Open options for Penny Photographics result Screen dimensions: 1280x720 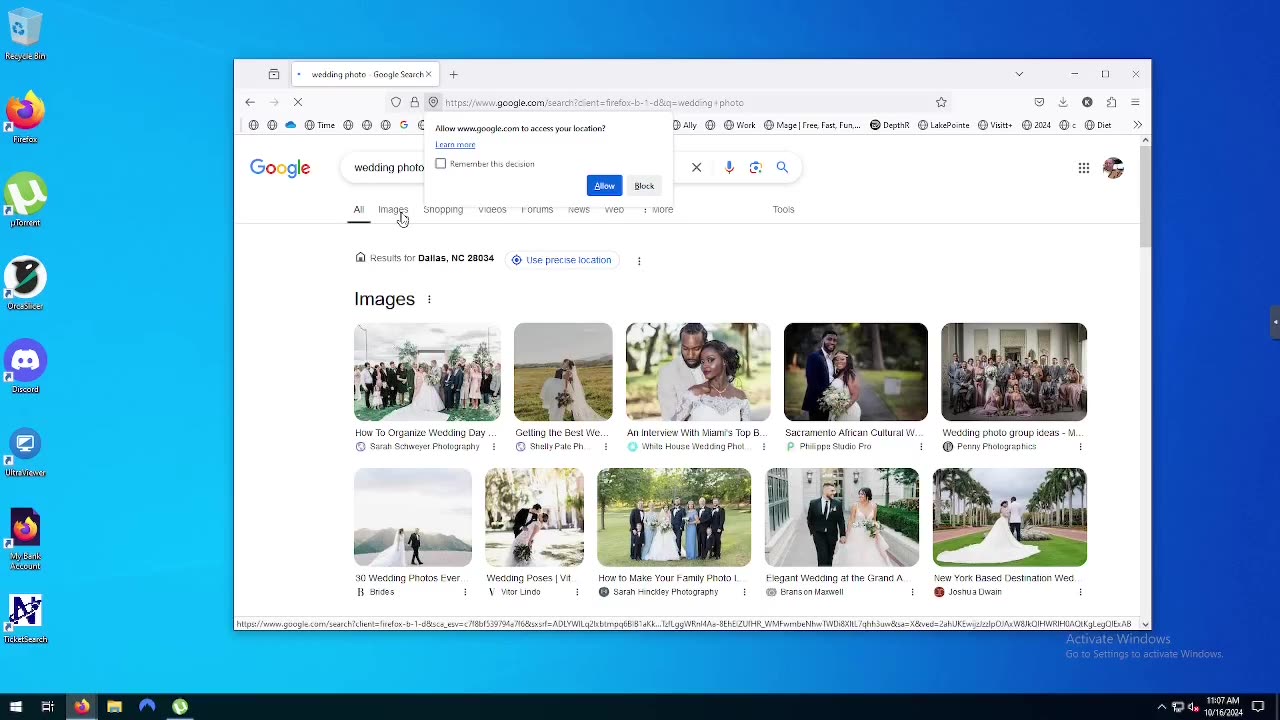tap(1080, 447)
